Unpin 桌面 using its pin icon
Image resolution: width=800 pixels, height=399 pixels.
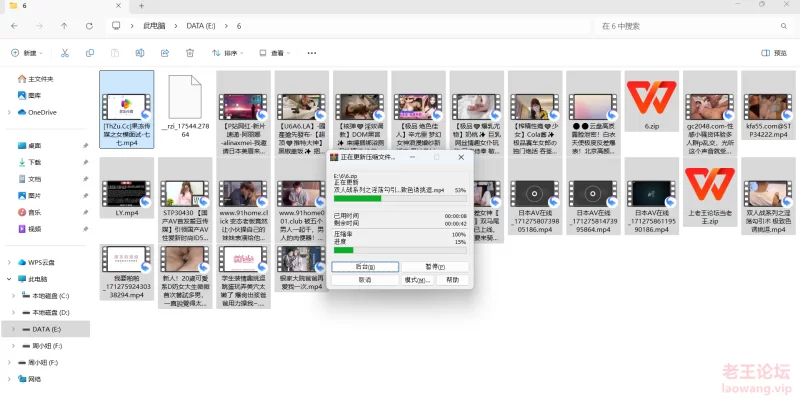coord(85,145)
